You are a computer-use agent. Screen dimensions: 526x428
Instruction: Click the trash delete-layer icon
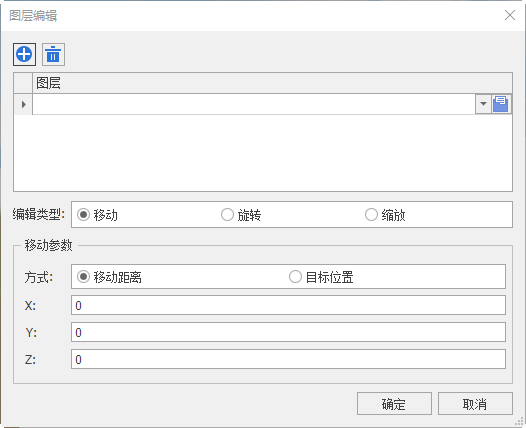[x=53, y=54]
